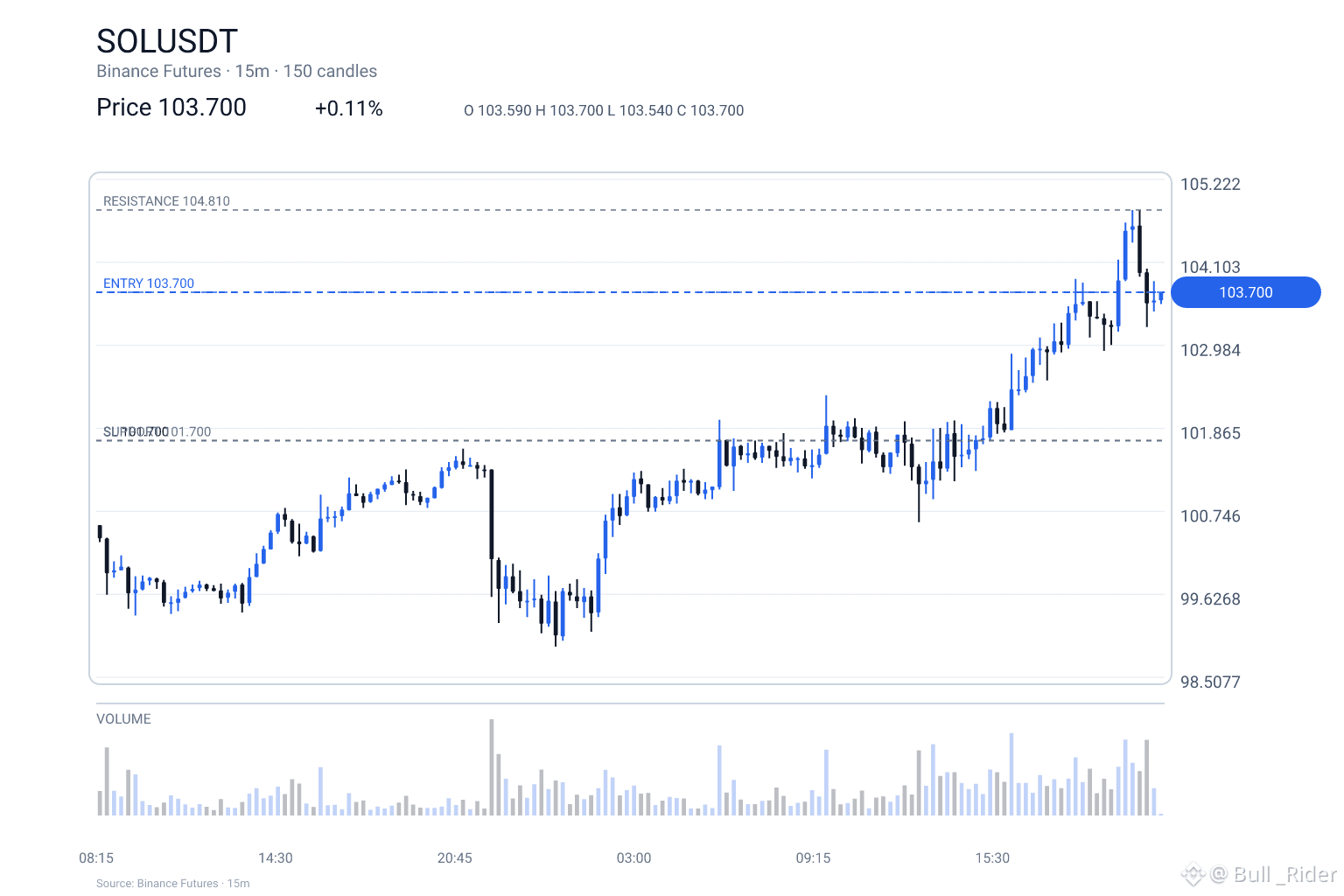
Task: Click the 03:00 time axis label
Action: tap(634, 858)
